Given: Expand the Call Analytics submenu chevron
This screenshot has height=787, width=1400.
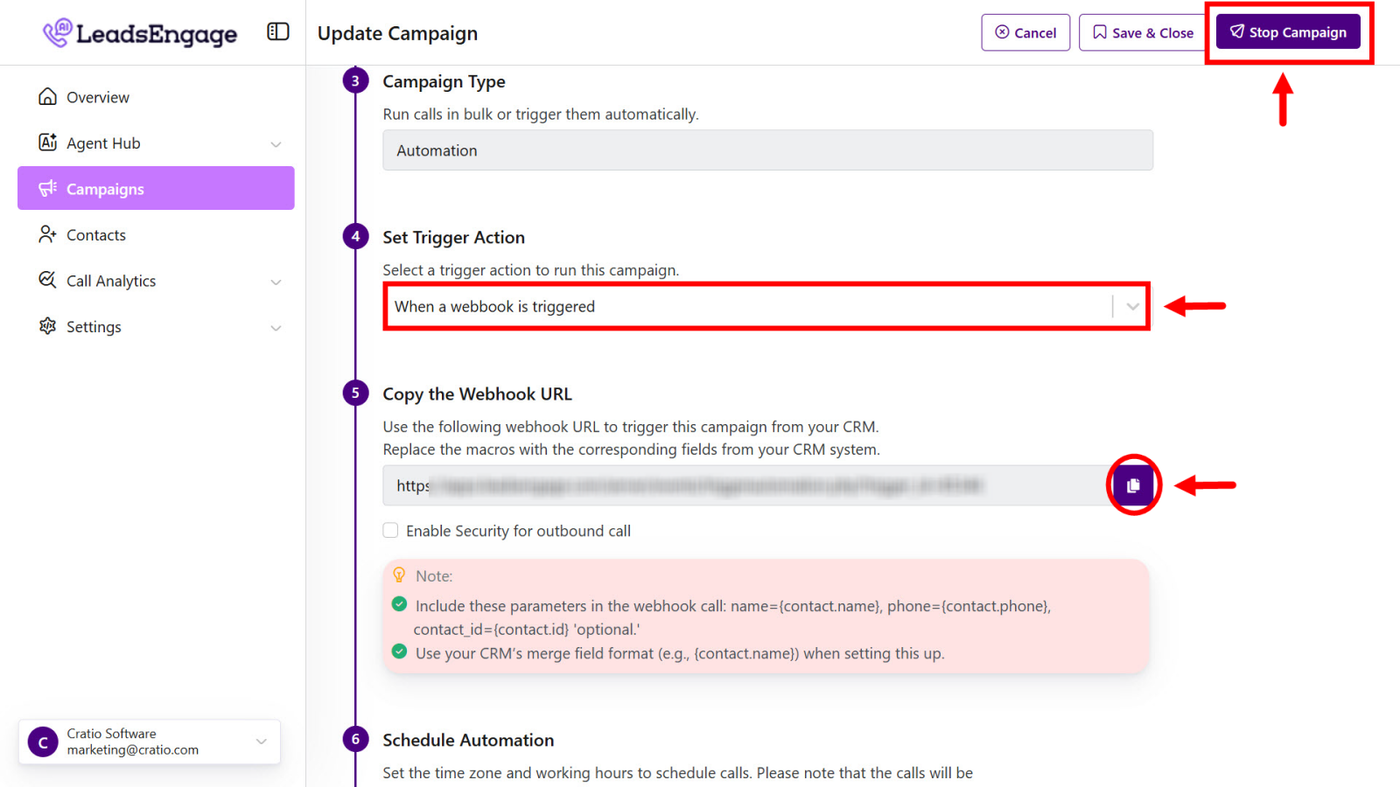Looking at the screenshot, I should [x=276, y=282].
